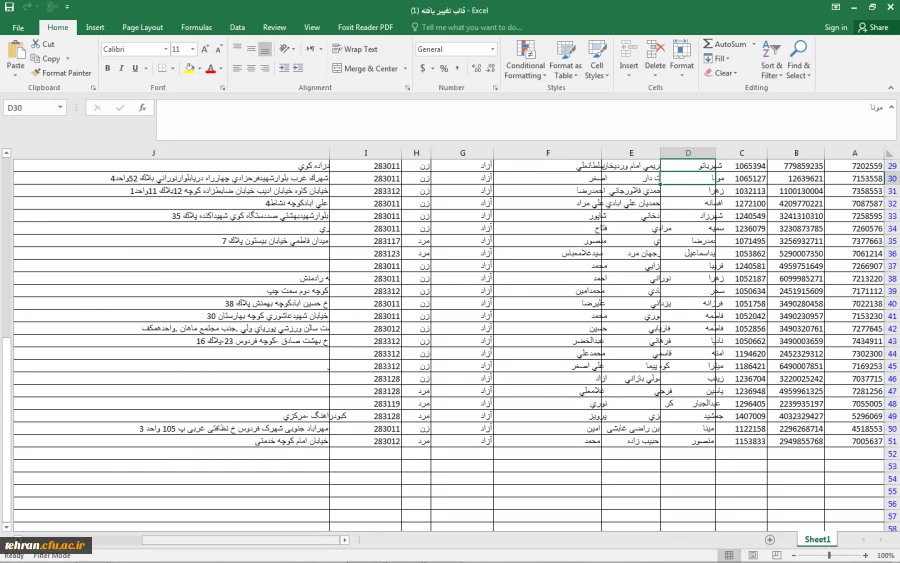Click Increase Decimal icon
This screenshot has width=900, height=563.
point(476,68)
